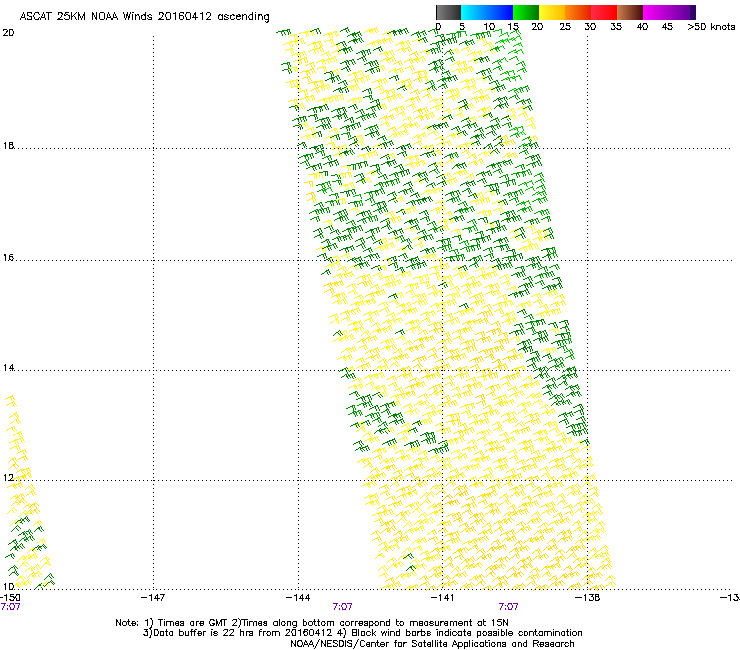Choose the orange 25-30 knots legend segment
The height and width of the screenshot is (650, 740).
tap(578, 12)
